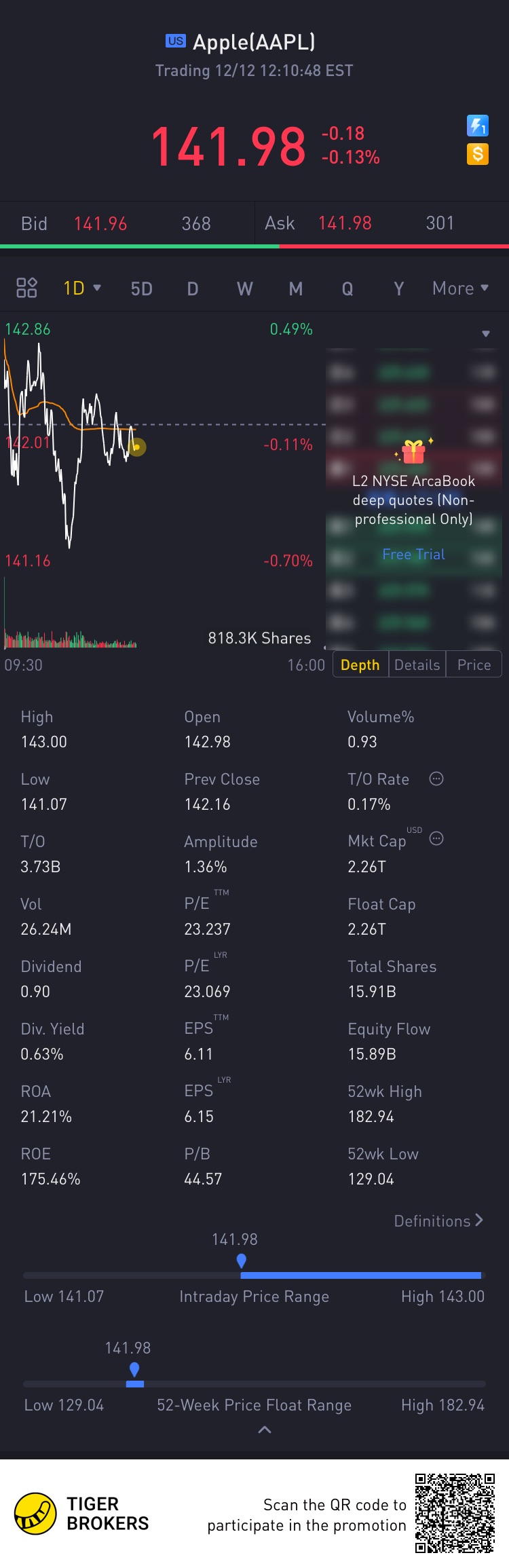Tap the orange dollar sign icon
Image resolution: width=509 pixels, height=1568 pixels.
point(478,155)
